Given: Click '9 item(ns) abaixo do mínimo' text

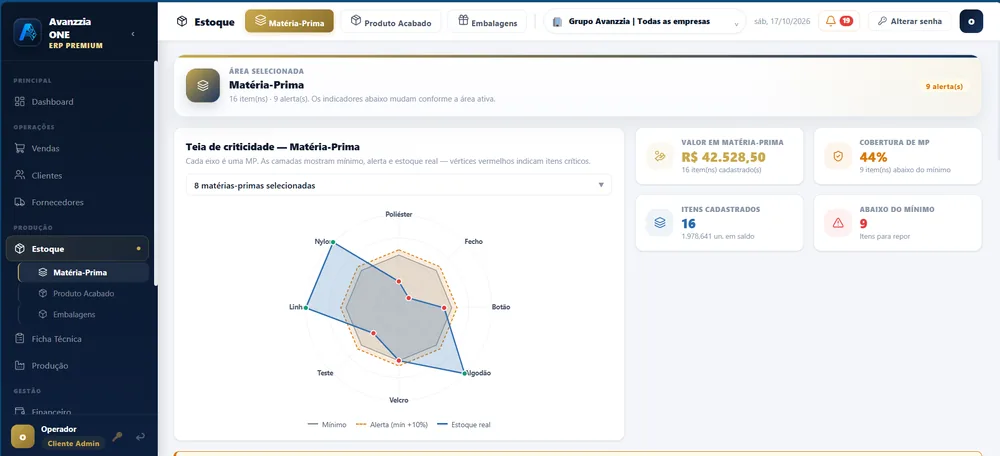Looking at the screenshot, I should point(905,170).
